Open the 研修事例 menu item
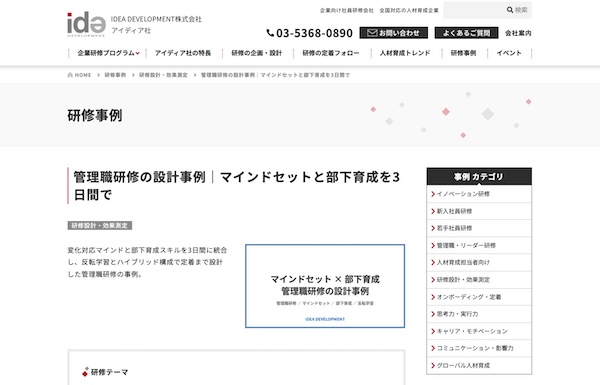600x385 pixels. [463, 53]
